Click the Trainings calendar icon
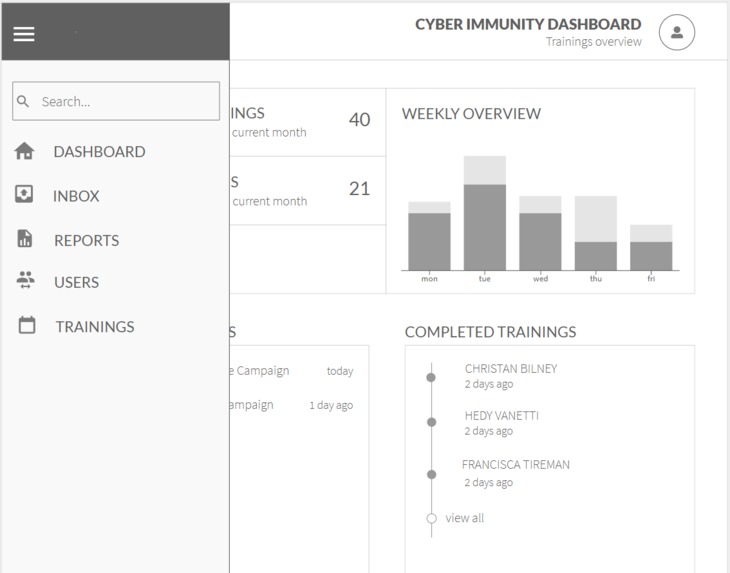 (27, 325)
